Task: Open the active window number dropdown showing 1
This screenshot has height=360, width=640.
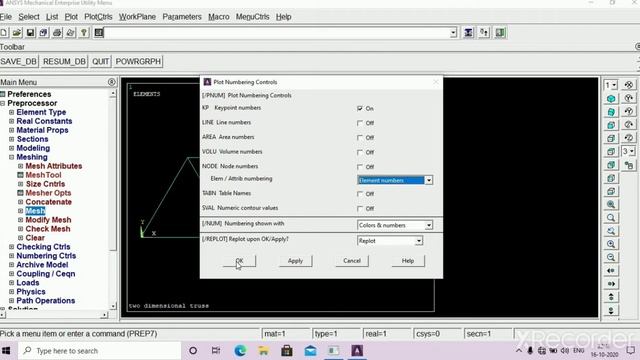Action: pyautogui.click(x=611, y=85)
